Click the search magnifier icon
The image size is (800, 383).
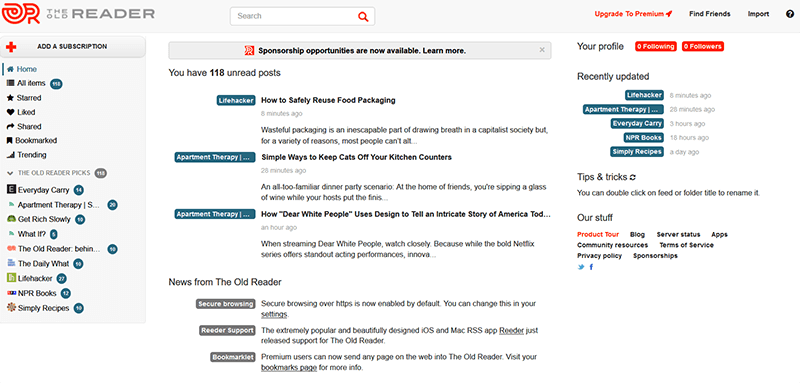363,16
